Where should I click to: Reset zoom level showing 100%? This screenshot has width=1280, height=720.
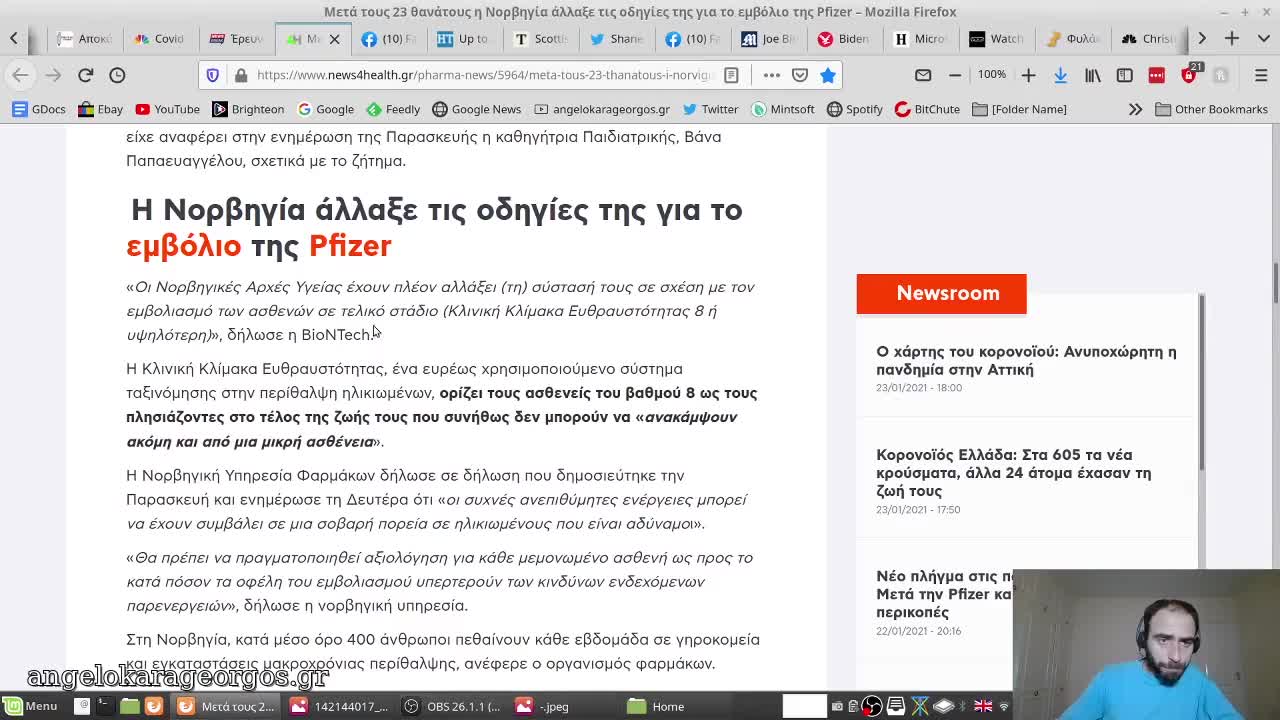click(x=992, y=75)
